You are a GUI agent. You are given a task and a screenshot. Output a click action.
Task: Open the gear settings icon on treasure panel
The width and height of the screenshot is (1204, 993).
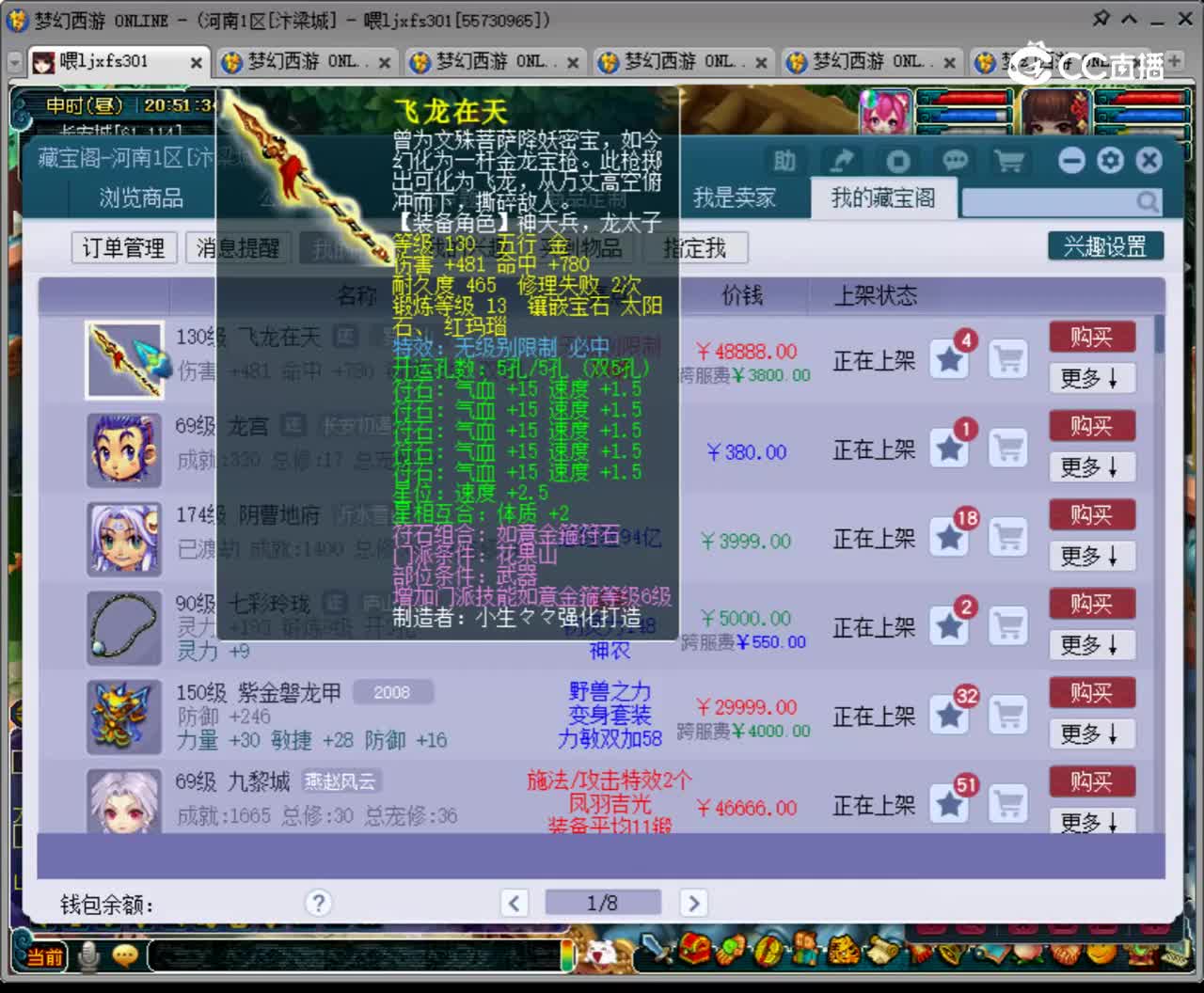pyautogui.click(x=1111, y=160)
